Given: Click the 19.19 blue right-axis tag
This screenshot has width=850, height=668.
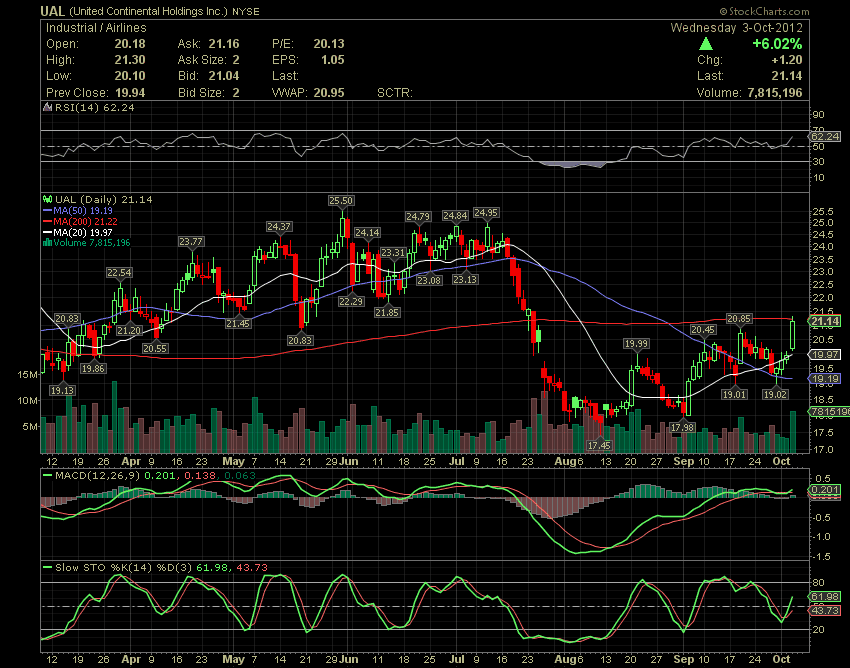Looking at the screenshot, I should 824,379.
